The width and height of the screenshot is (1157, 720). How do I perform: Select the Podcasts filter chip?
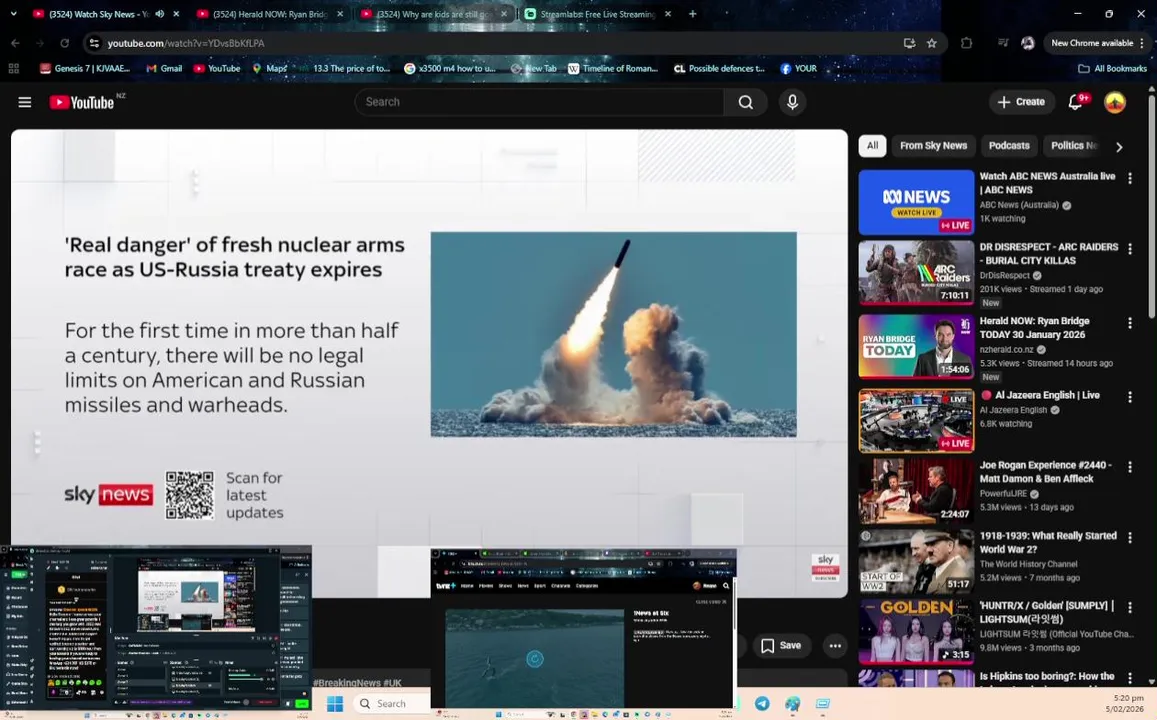tap(1009, 145)
